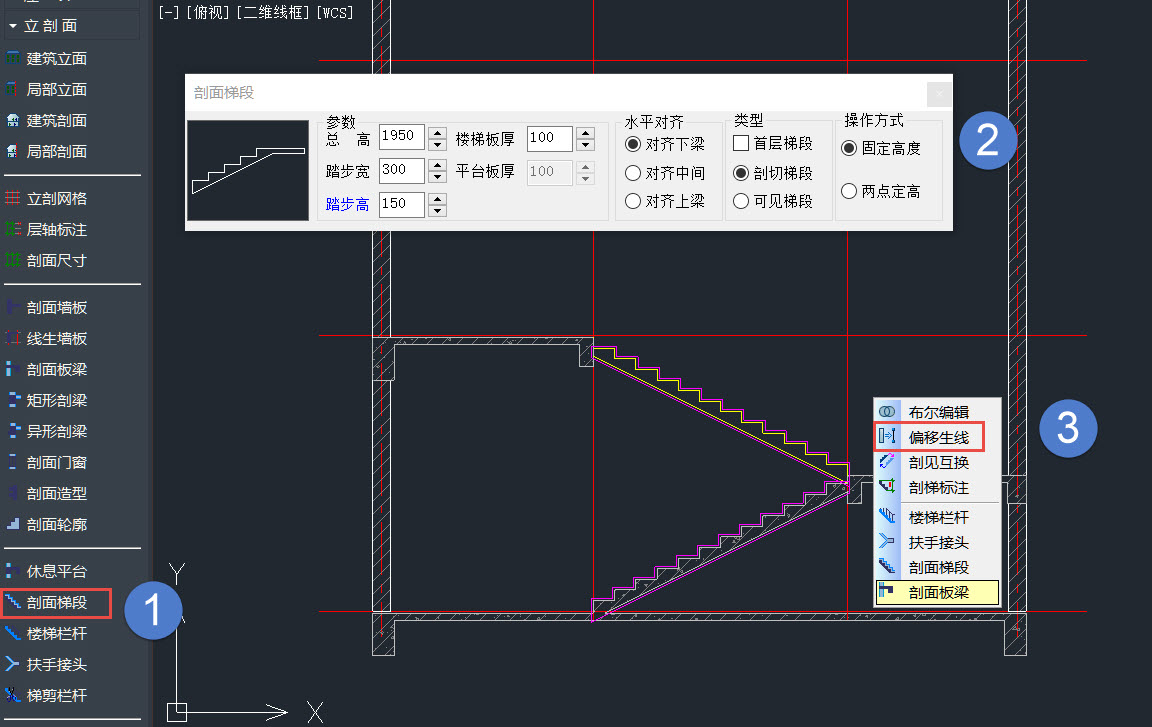Click the stair section preview thumbnail
1152x727 pixels.
coord(248,170)
